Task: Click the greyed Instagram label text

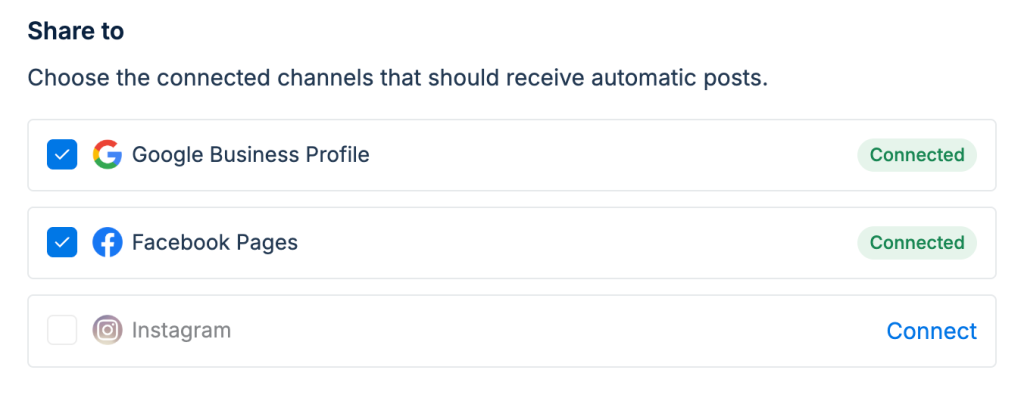Action: pyautogui.click(x=182, y=330)
